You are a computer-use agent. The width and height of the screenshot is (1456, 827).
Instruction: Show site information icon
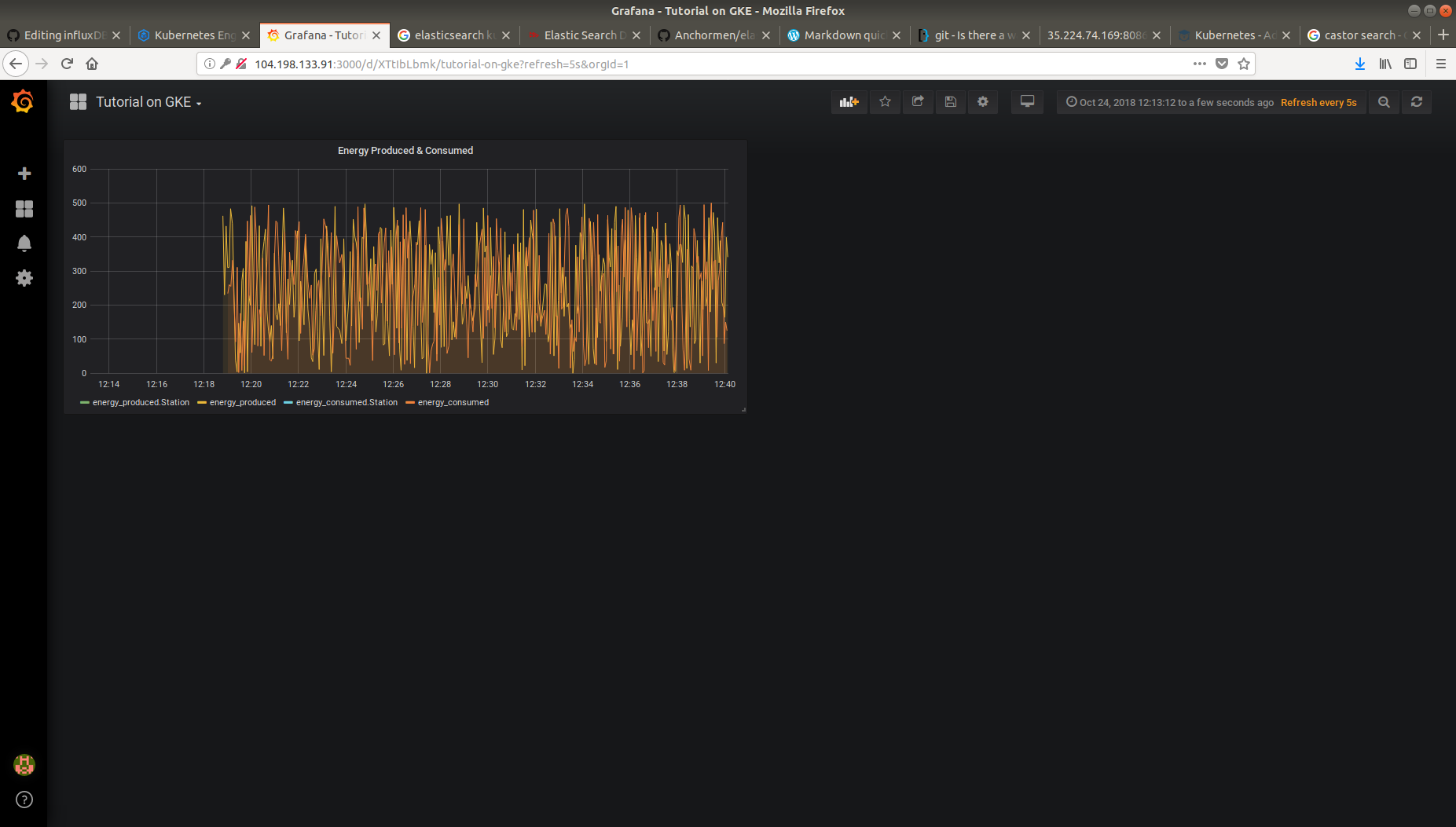tap(209, 64)
